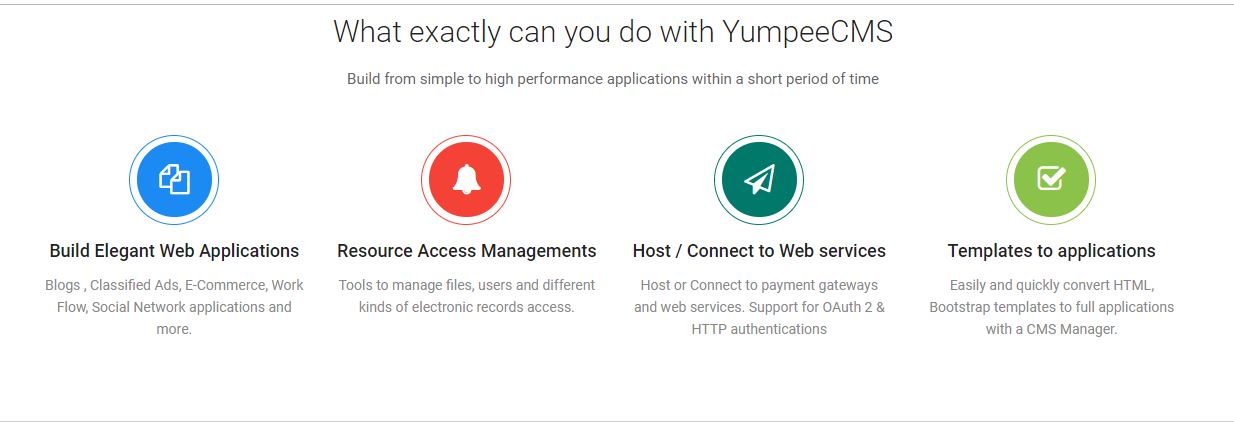
Task: Click the light green check square icon
Action: coord(1051,180)
